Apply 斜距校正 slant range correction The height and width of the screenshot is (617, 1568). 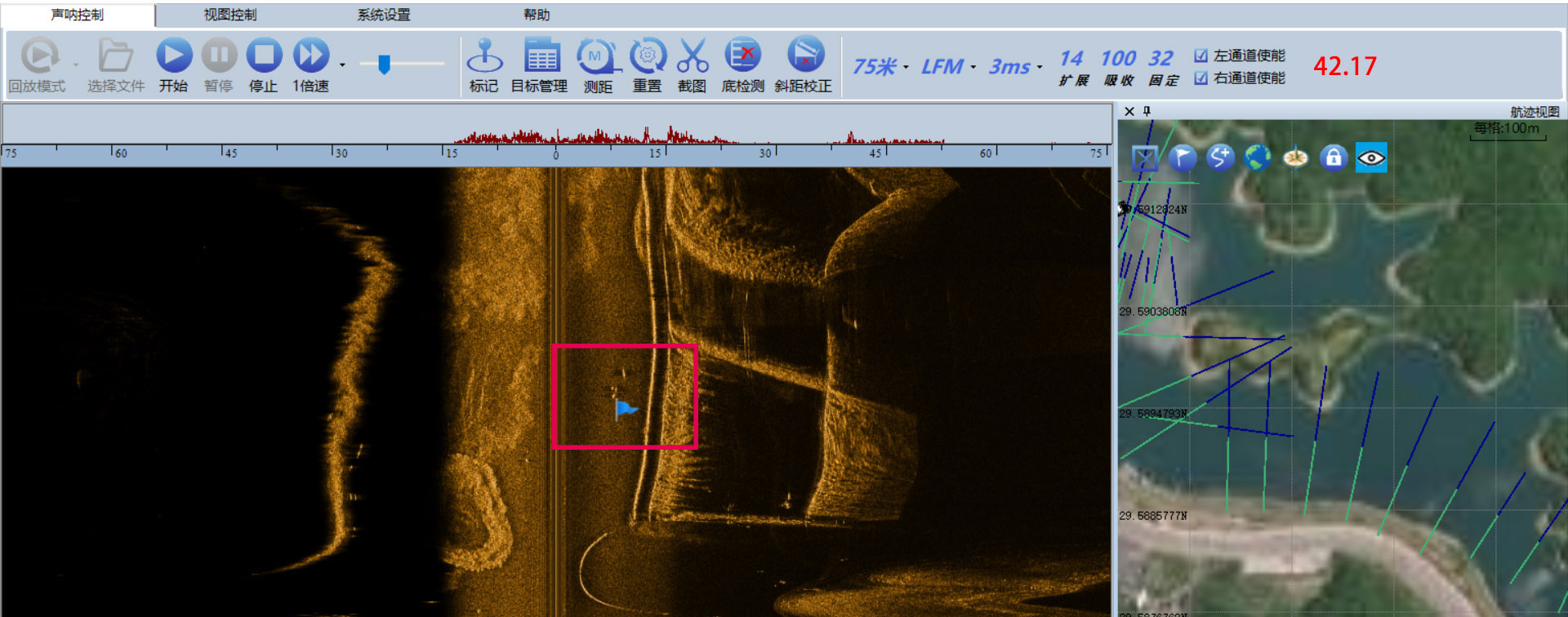(804, 57)
